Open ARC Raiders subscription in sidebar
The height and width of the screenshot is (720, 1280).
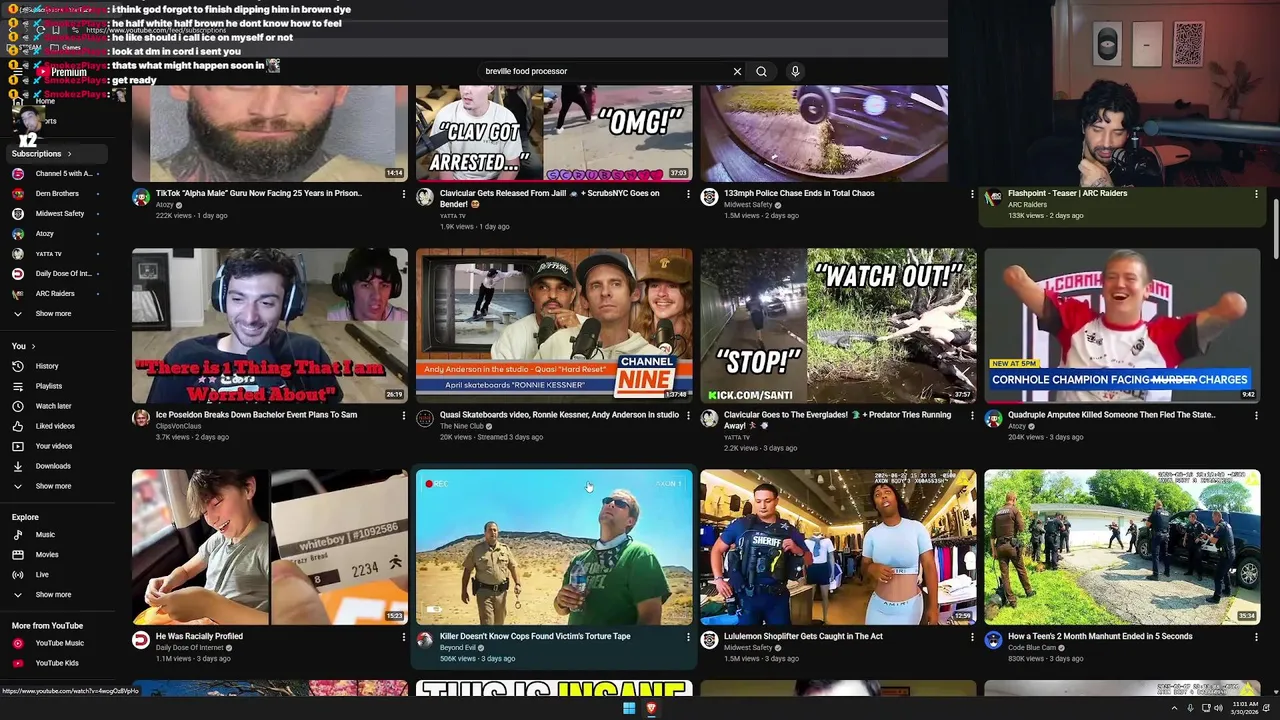pyautogui.click(x=58, y=293)
